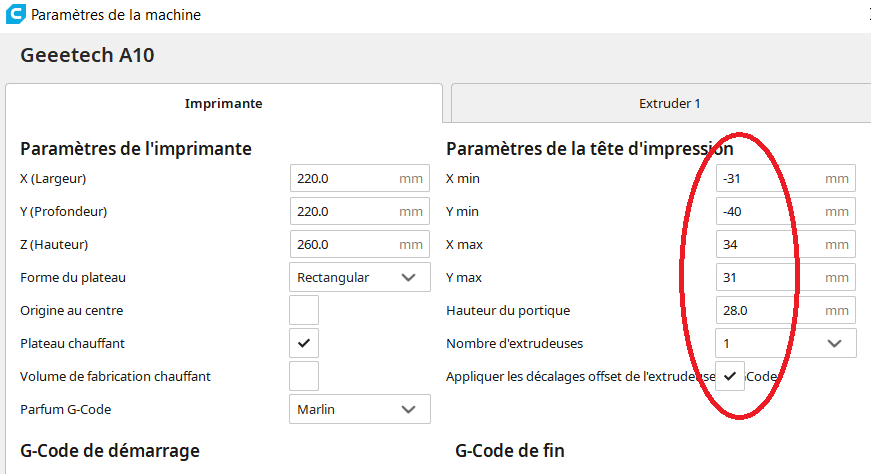Click the Geeetech A10 printer name heading
Viewport: 871px width, 474px height.
pos(87,55)
